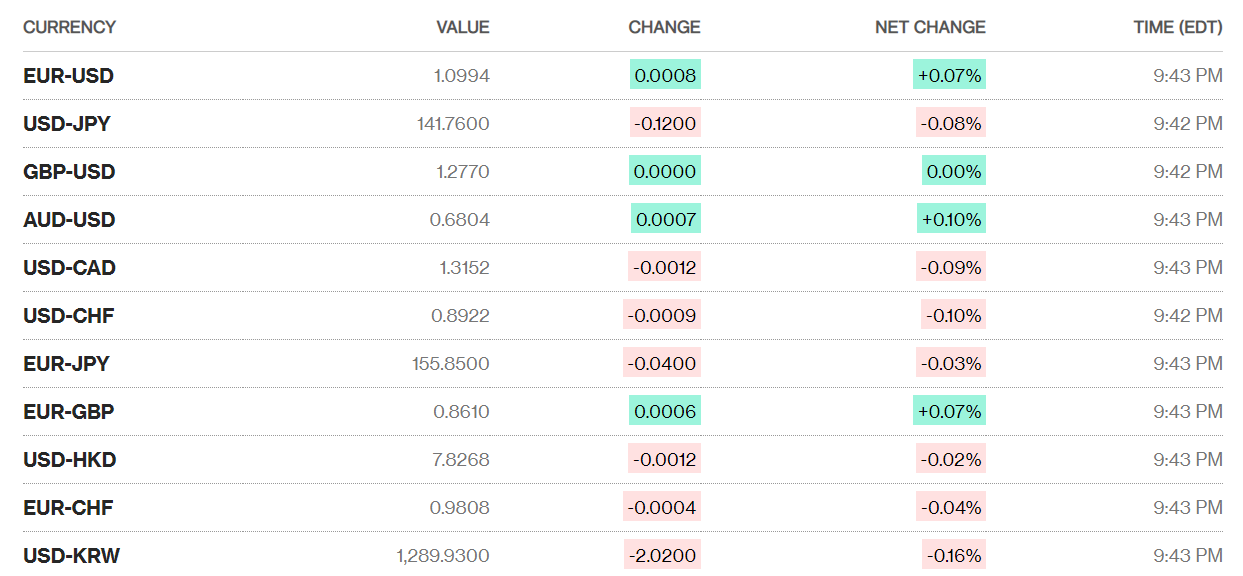The height and width of the screenshot is (576, 1243).
Task: Select the GBP-USD currency row label
Action: point(69,172)
